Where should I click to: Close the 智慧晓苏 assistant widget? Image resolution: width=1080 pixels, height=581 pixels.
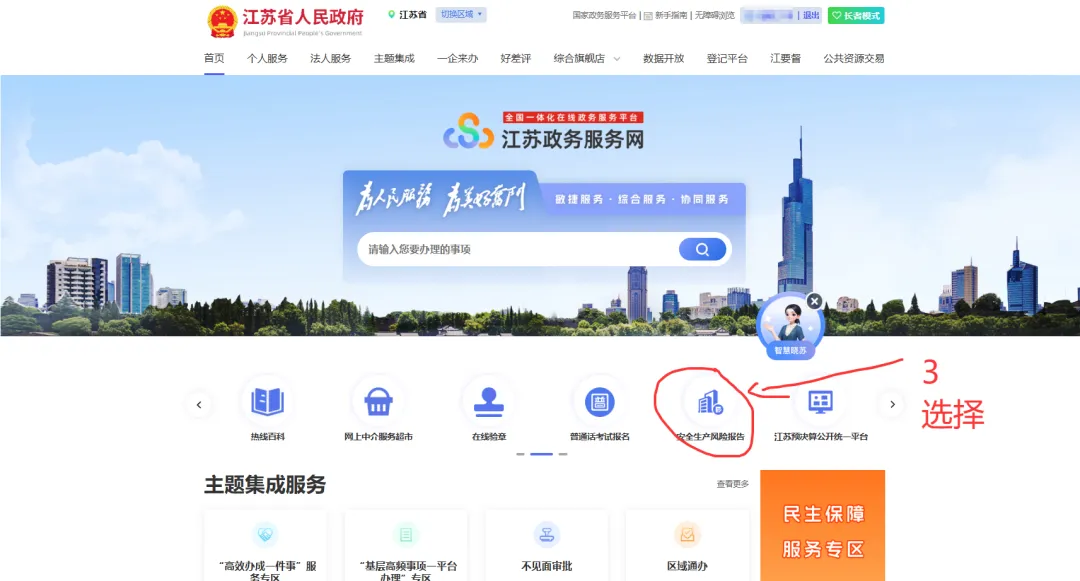pyautogui.click(x=814, y=301)
